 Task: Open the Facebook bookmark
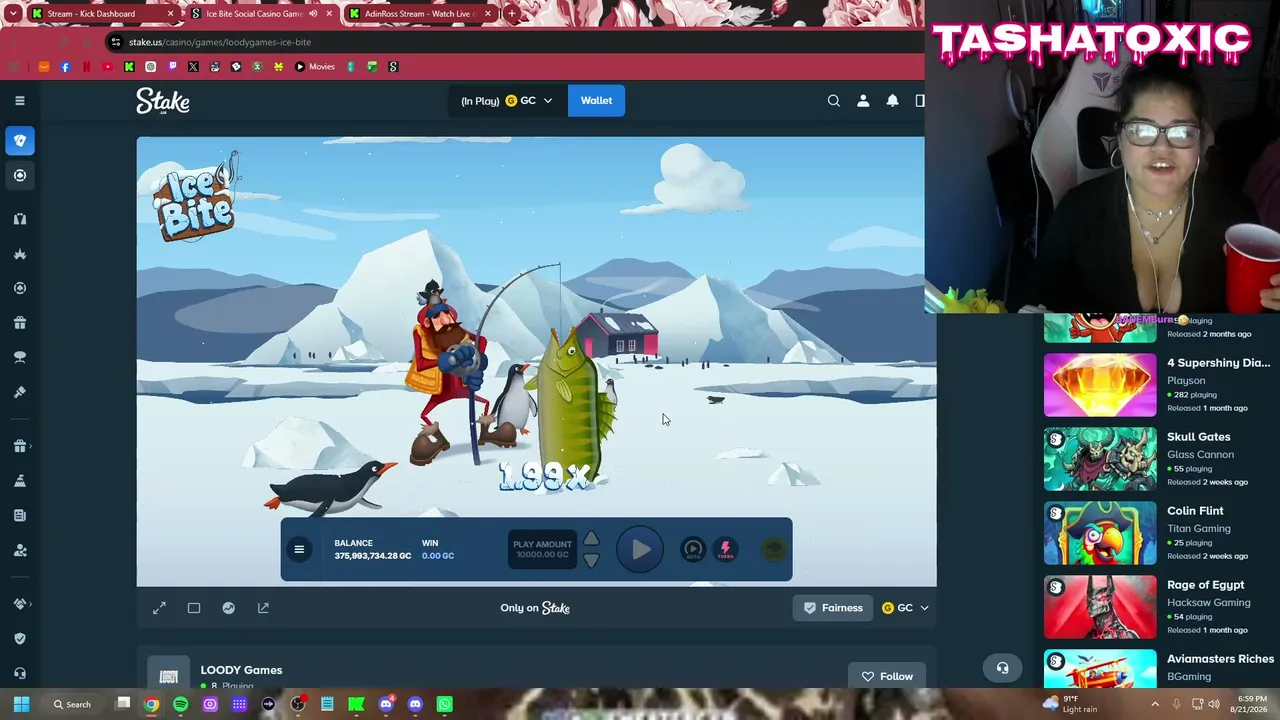pyautogui.click(x=65, y=67)
